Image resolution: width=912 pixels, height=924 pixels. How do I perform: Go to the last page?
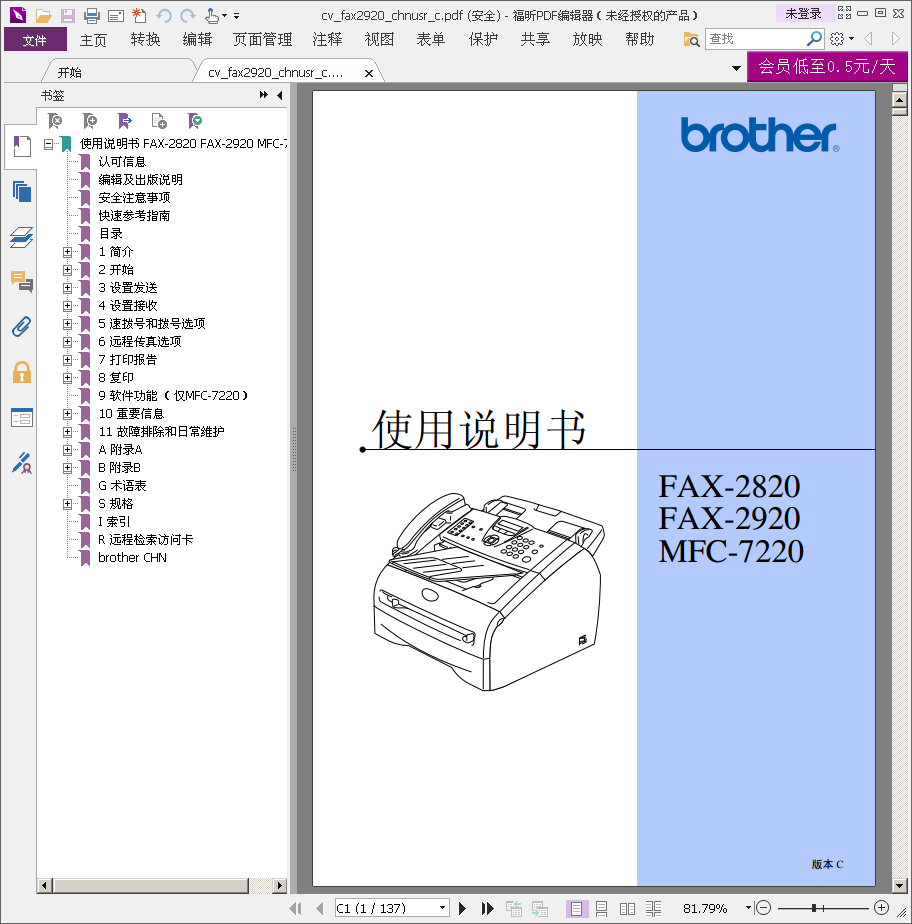(487, 908)
